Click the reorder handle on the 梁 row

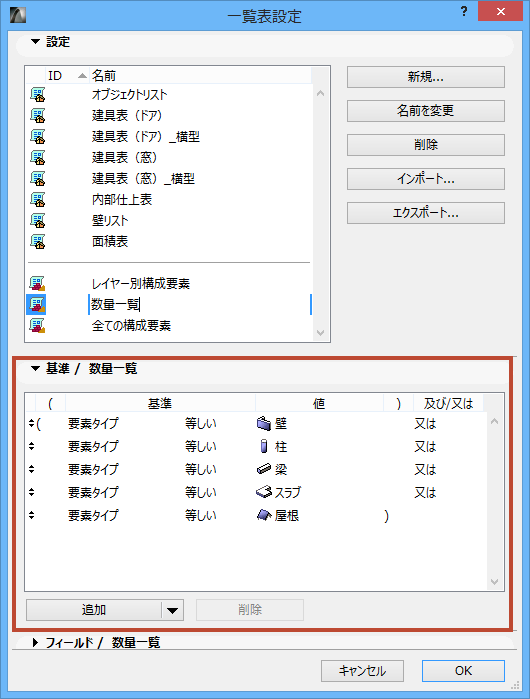[31, 469]
